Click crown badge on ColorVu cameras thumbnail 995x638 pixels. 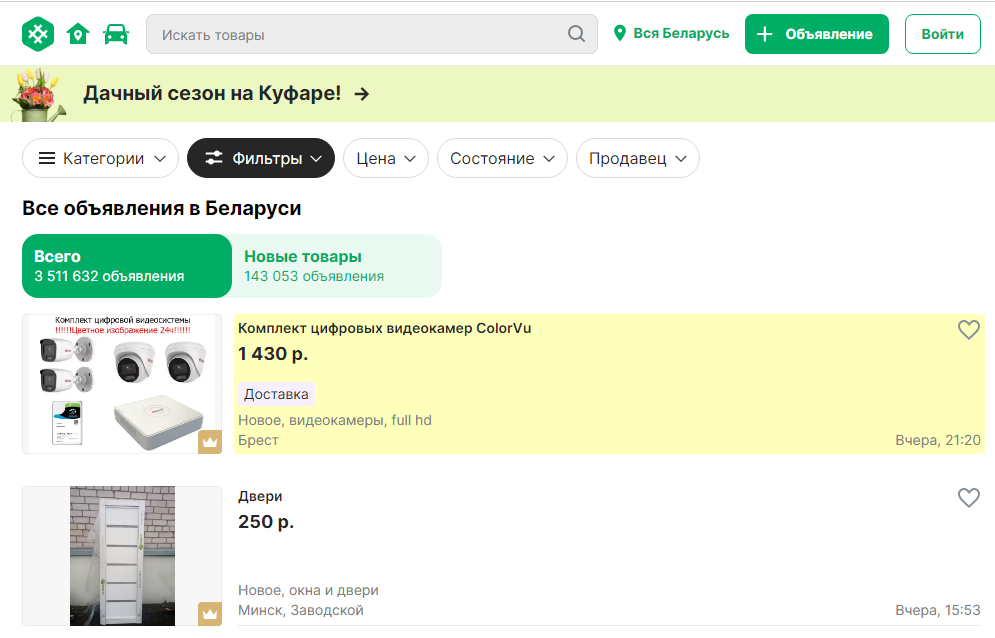pos(210,442)
